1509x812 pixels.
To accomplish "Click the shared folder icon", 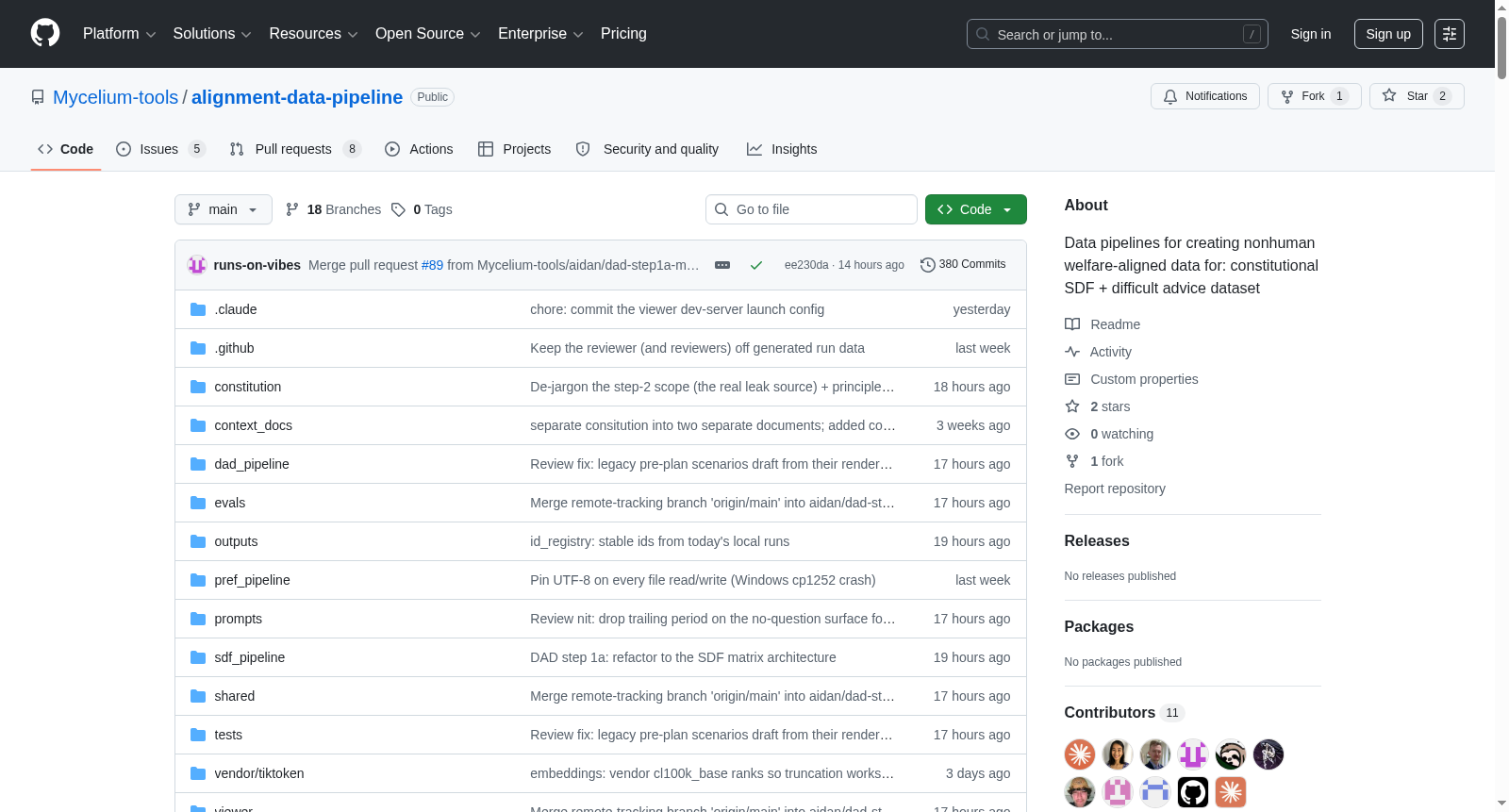I will (x=198, y=696).
